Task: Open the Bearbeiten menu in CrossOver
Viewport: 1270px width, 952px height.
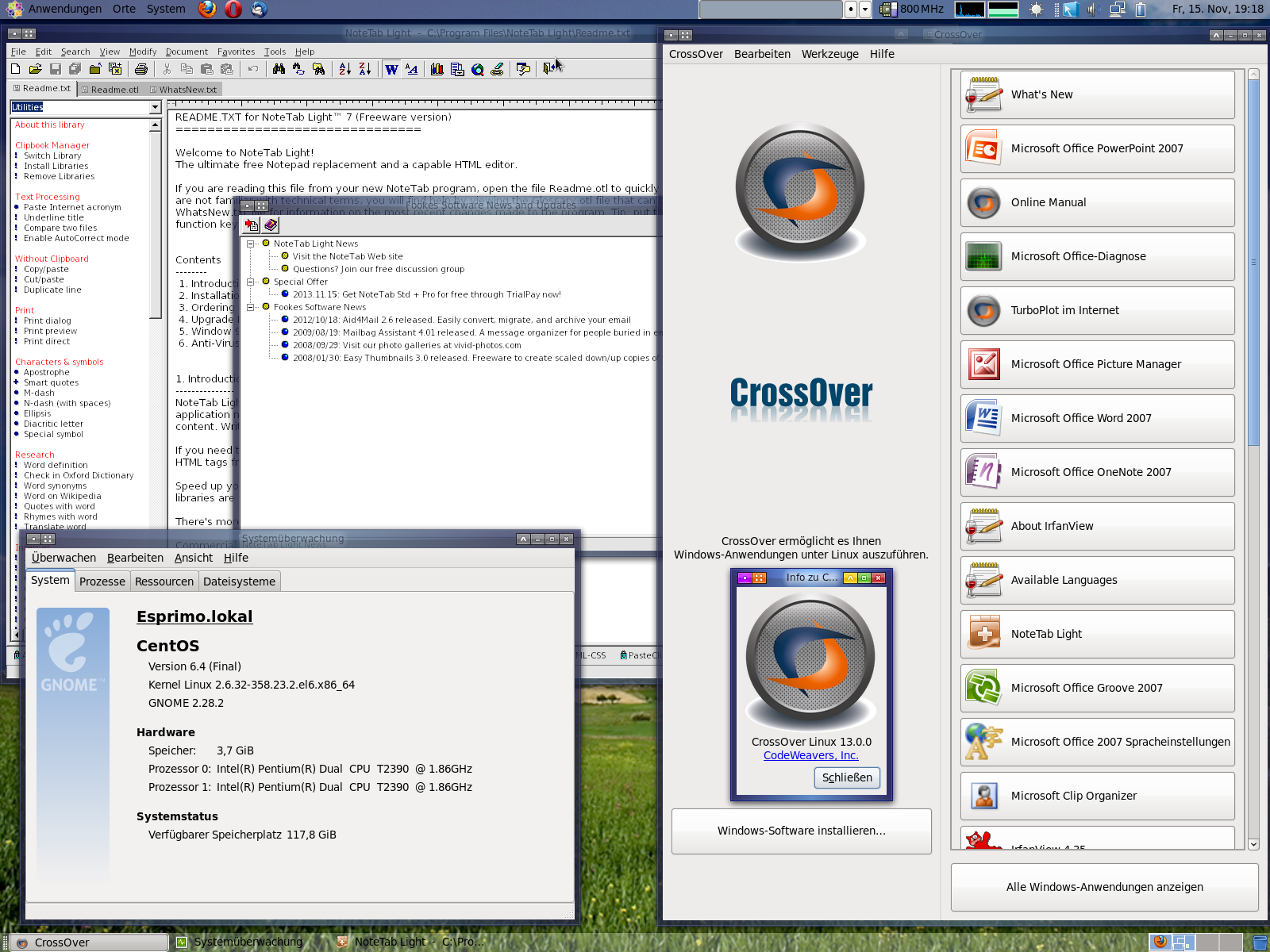Action: (x=762, y=54)
